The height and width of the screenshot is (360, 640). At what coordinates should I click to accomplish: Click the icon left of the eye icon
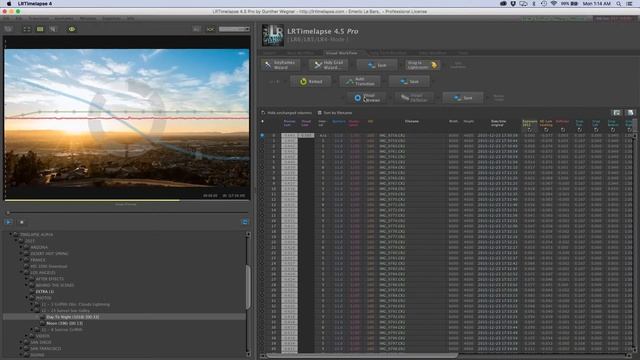coord(53,29)
